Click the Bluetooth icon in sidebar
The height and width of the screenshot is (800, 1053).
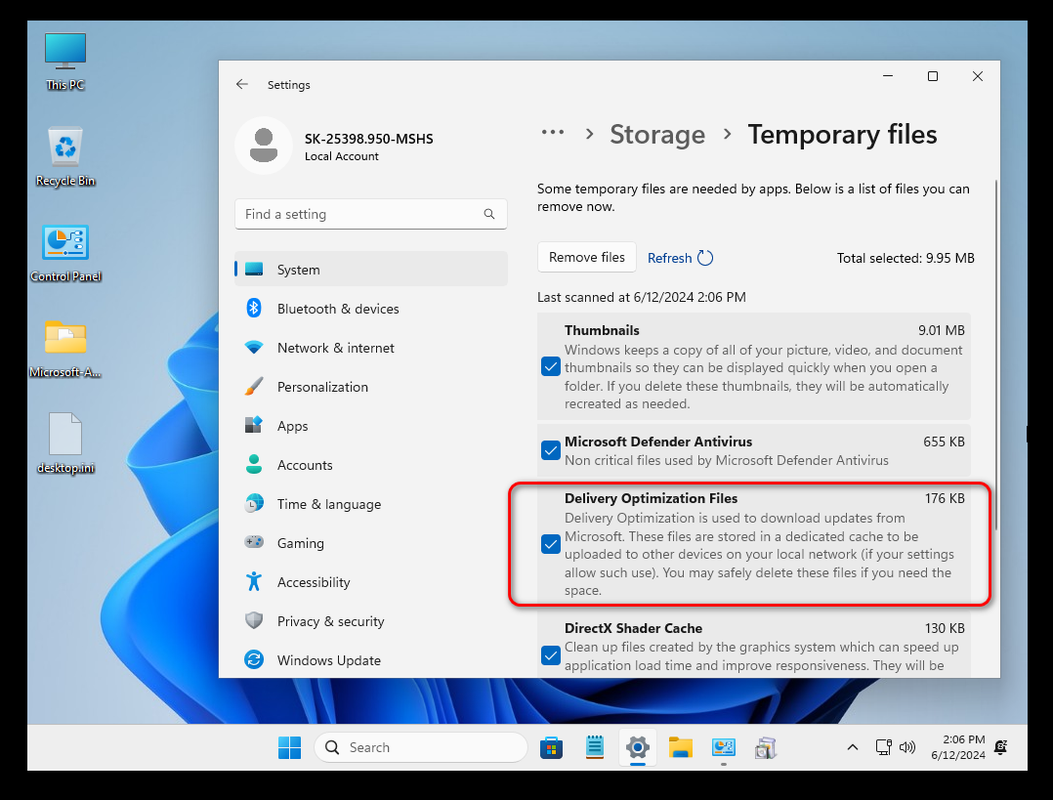(254, 308)
